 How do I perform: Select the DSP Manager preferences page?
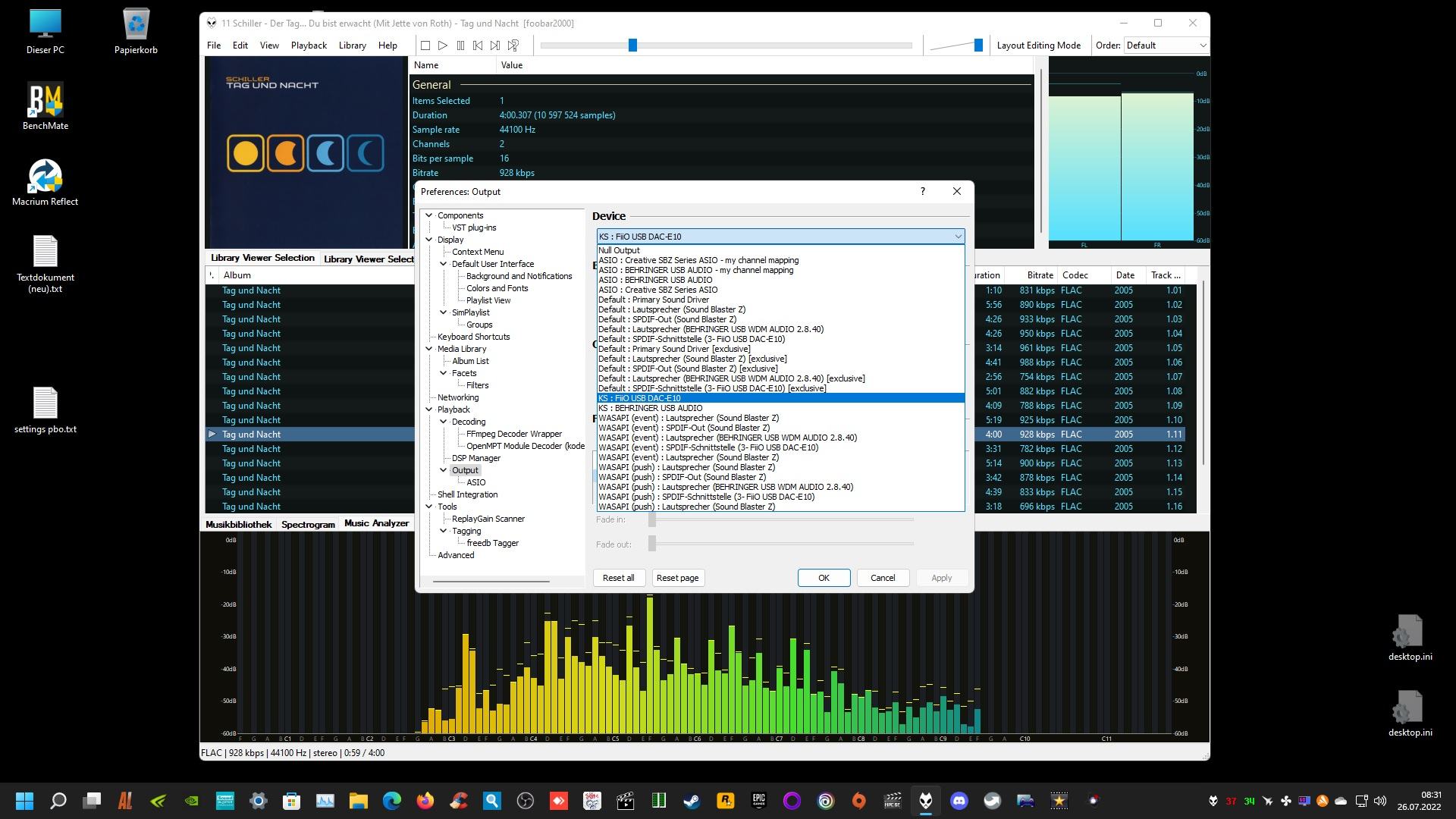476,458
